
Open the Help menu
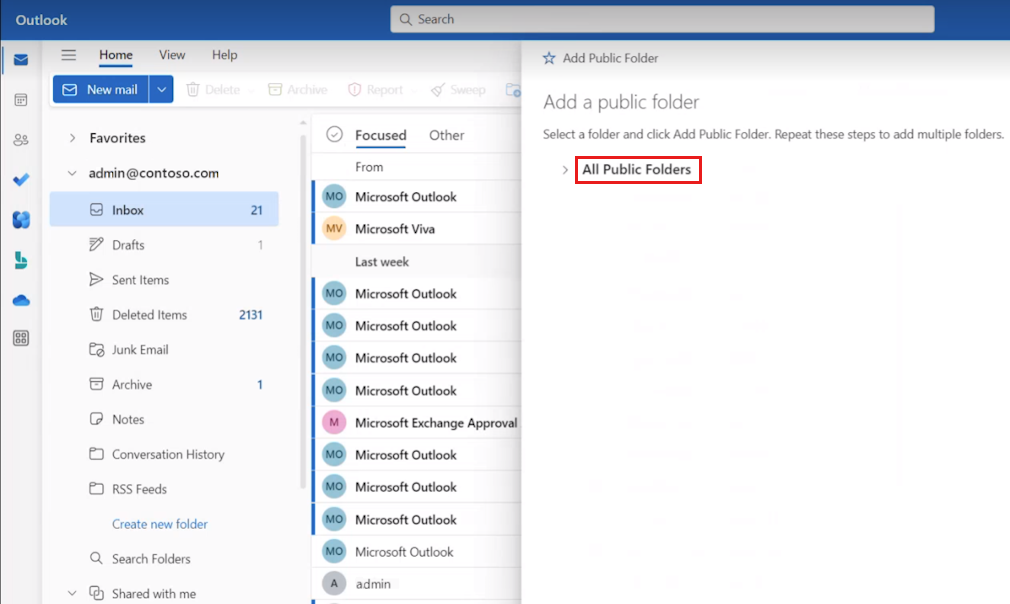coord(224,55)
